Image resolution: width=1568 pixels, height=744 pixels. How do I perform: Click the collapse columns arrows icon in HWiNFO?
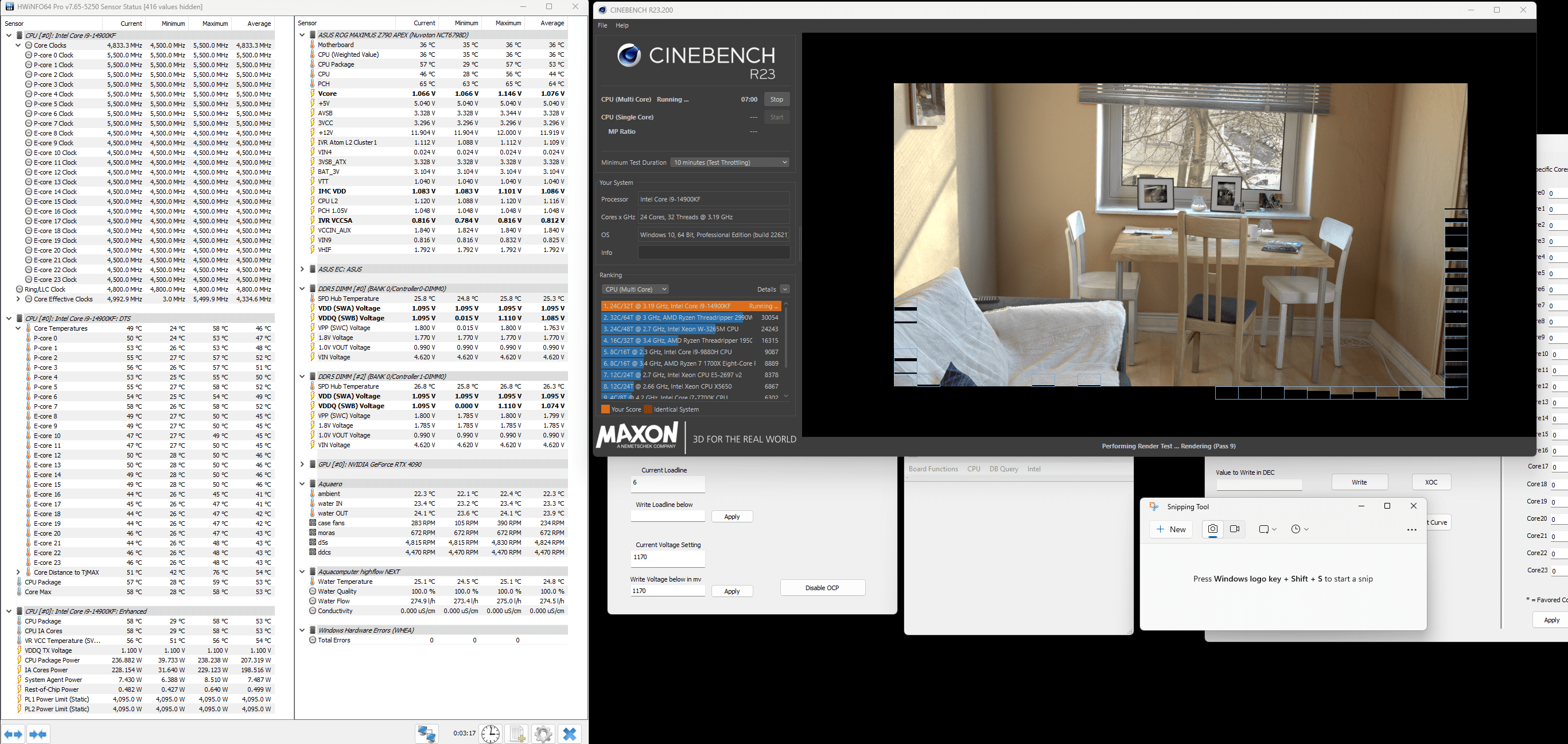pos(38,734)
